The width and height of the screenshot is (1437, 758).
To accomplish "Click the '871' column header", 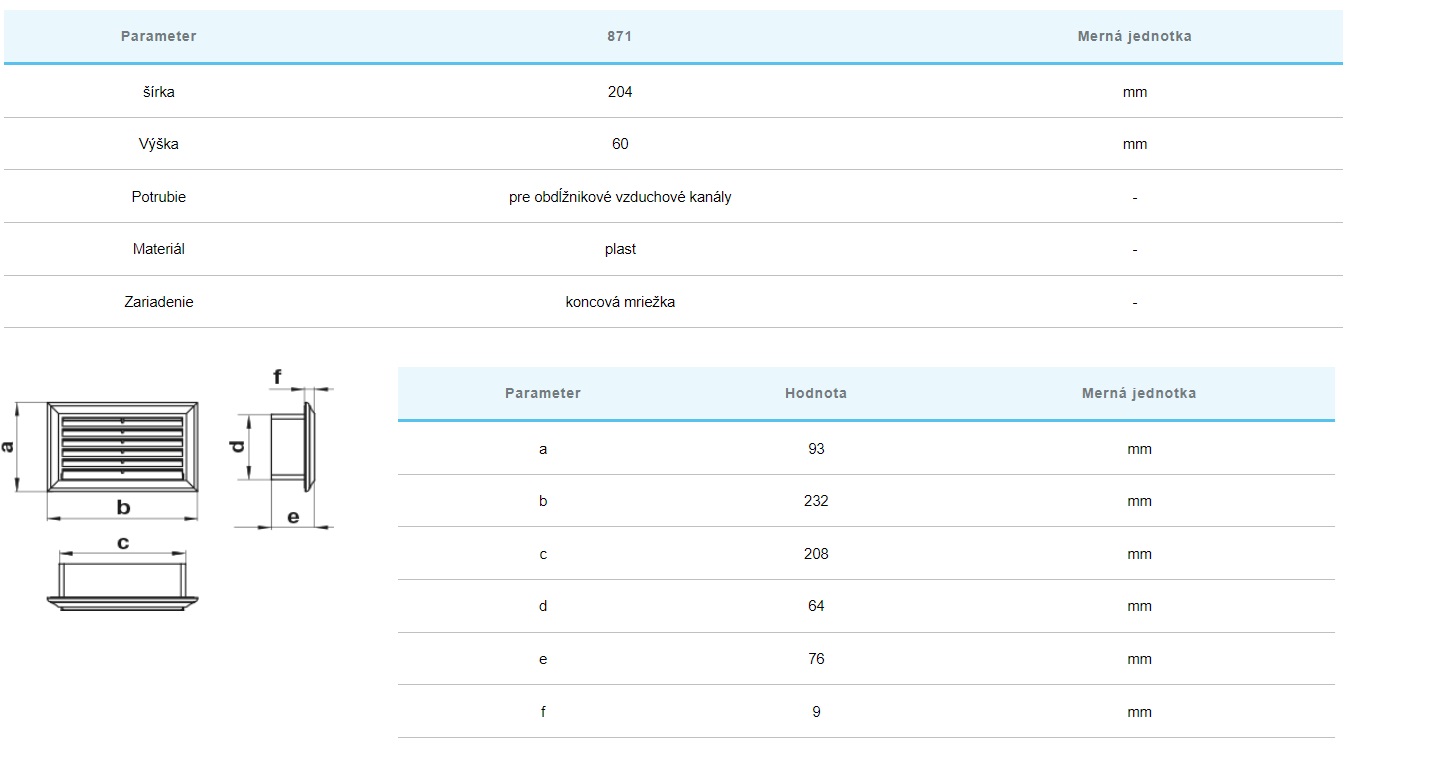I will point(620,36).
